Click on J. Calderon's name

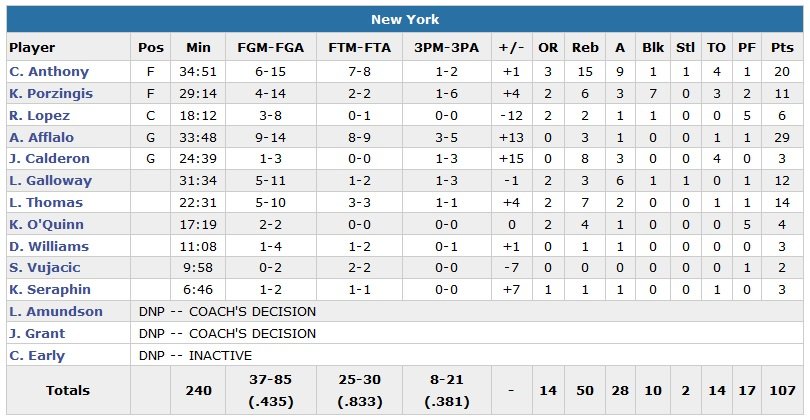(x=50, y=159)
